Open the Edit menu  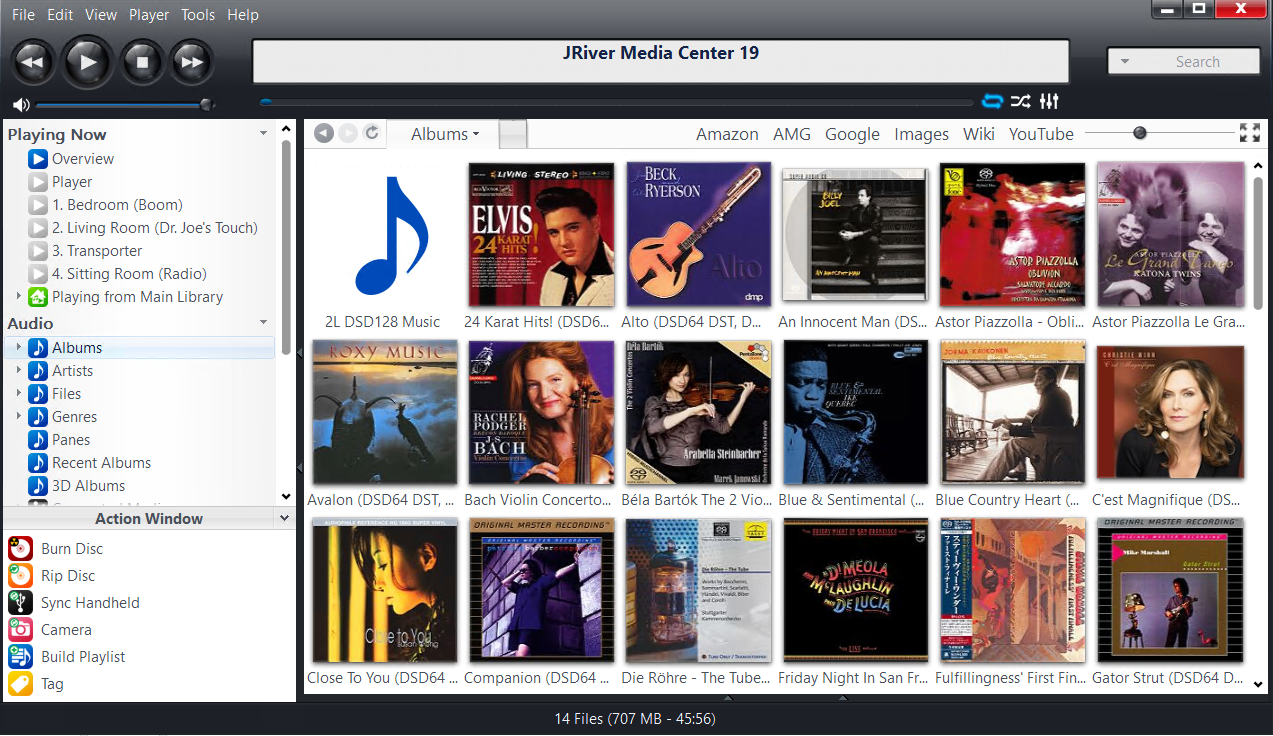60,15
